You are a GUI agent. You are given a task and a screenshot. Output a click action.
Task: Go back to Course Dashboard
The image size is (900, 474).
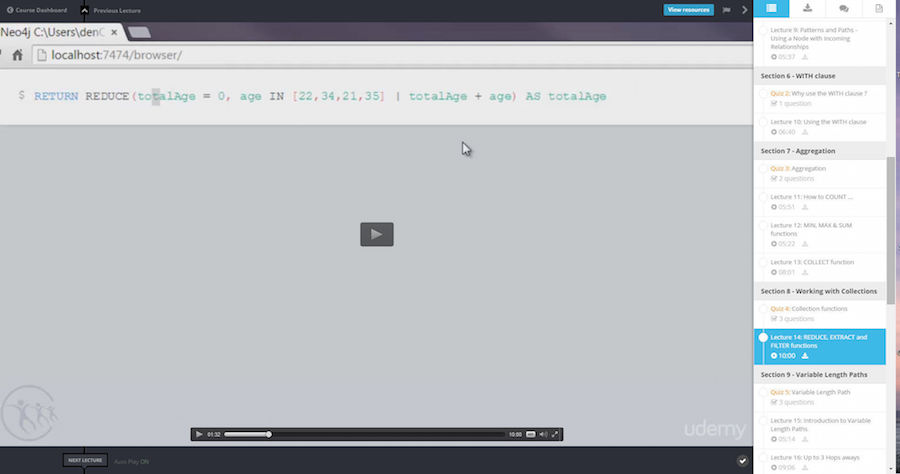37,10
